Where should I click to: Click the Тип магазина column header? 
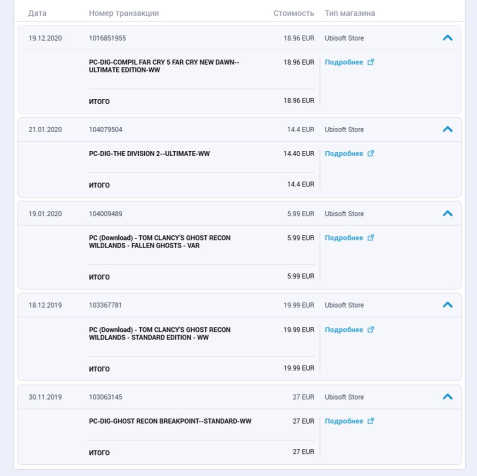tap(350, 13)
